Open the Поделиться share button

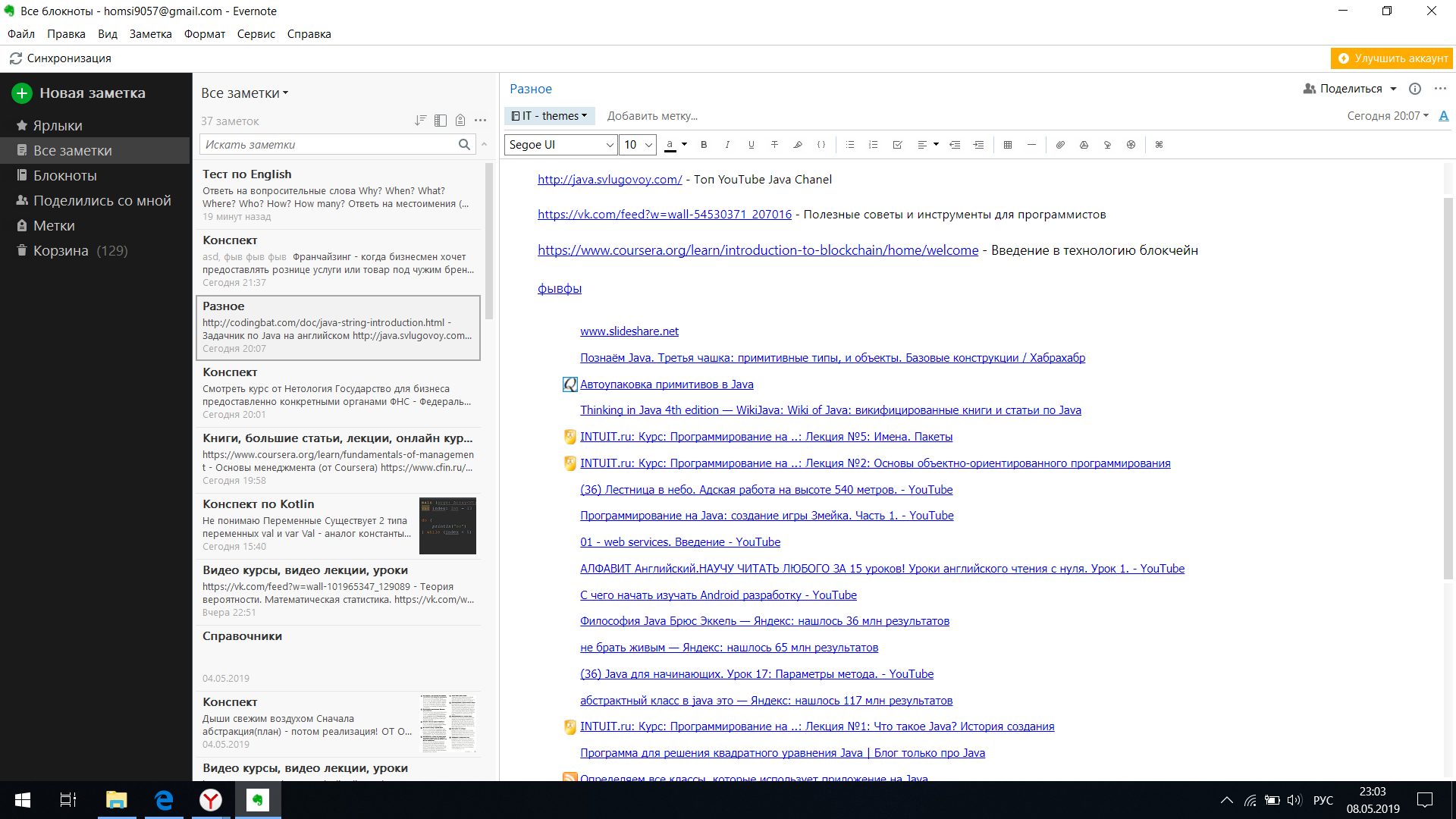(x=1343, y=89)
